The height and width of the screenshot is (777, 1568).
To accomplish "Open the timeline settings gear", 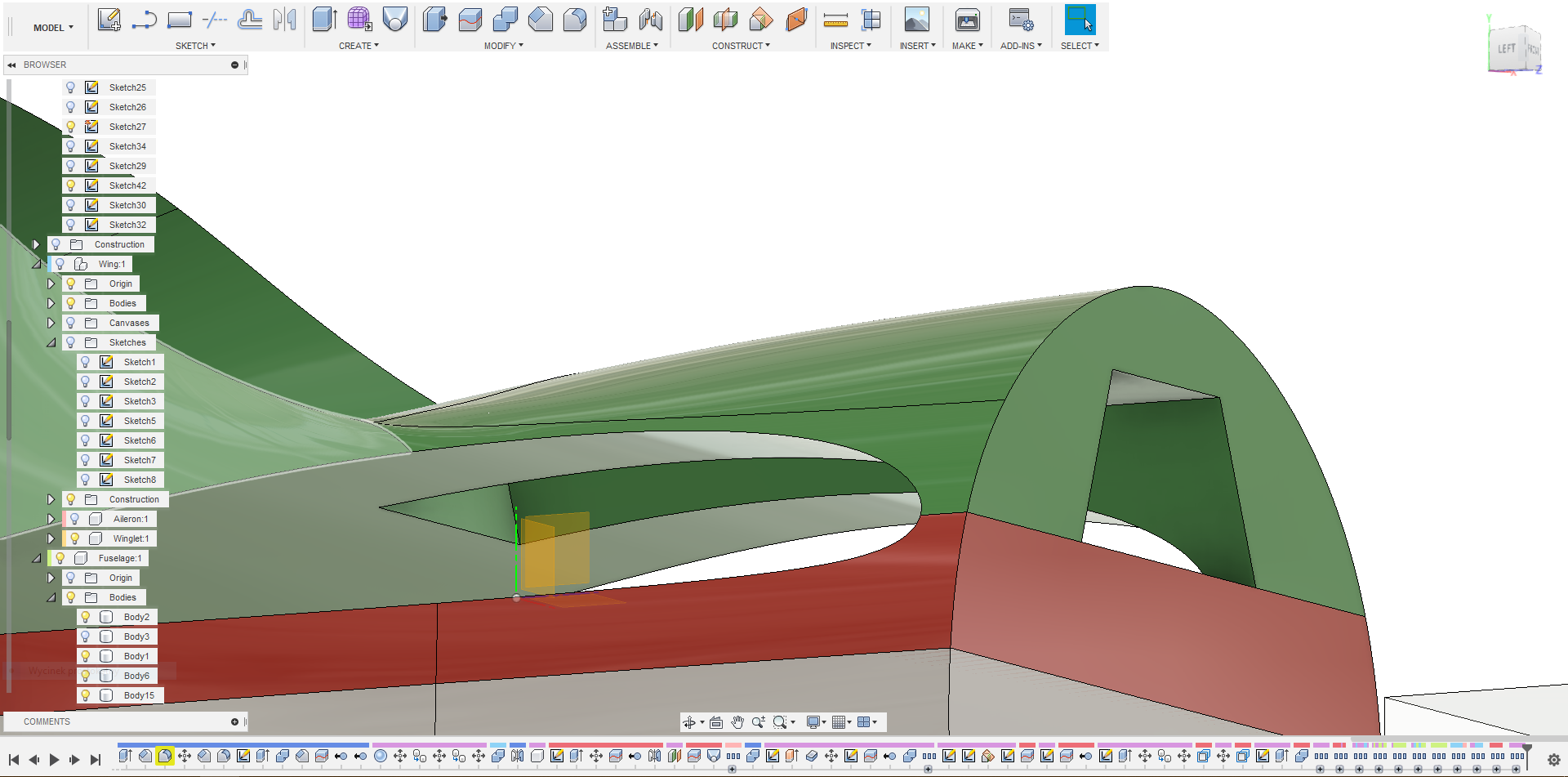I will (1553, 760).
